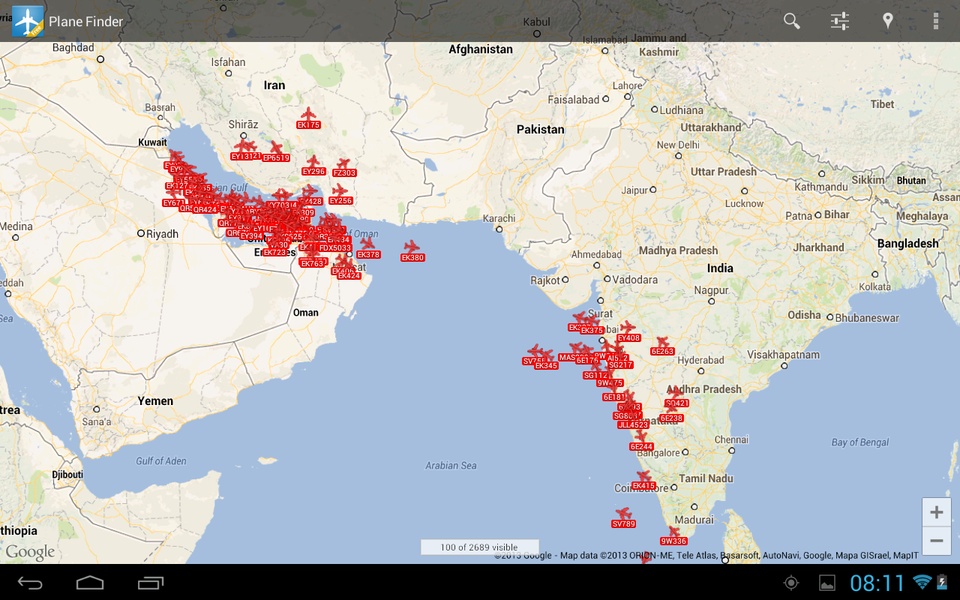The height and width of the screenshot is (600, 960).
Task: Select flight EP6519 plane marker
Action: tap(276, 148)
